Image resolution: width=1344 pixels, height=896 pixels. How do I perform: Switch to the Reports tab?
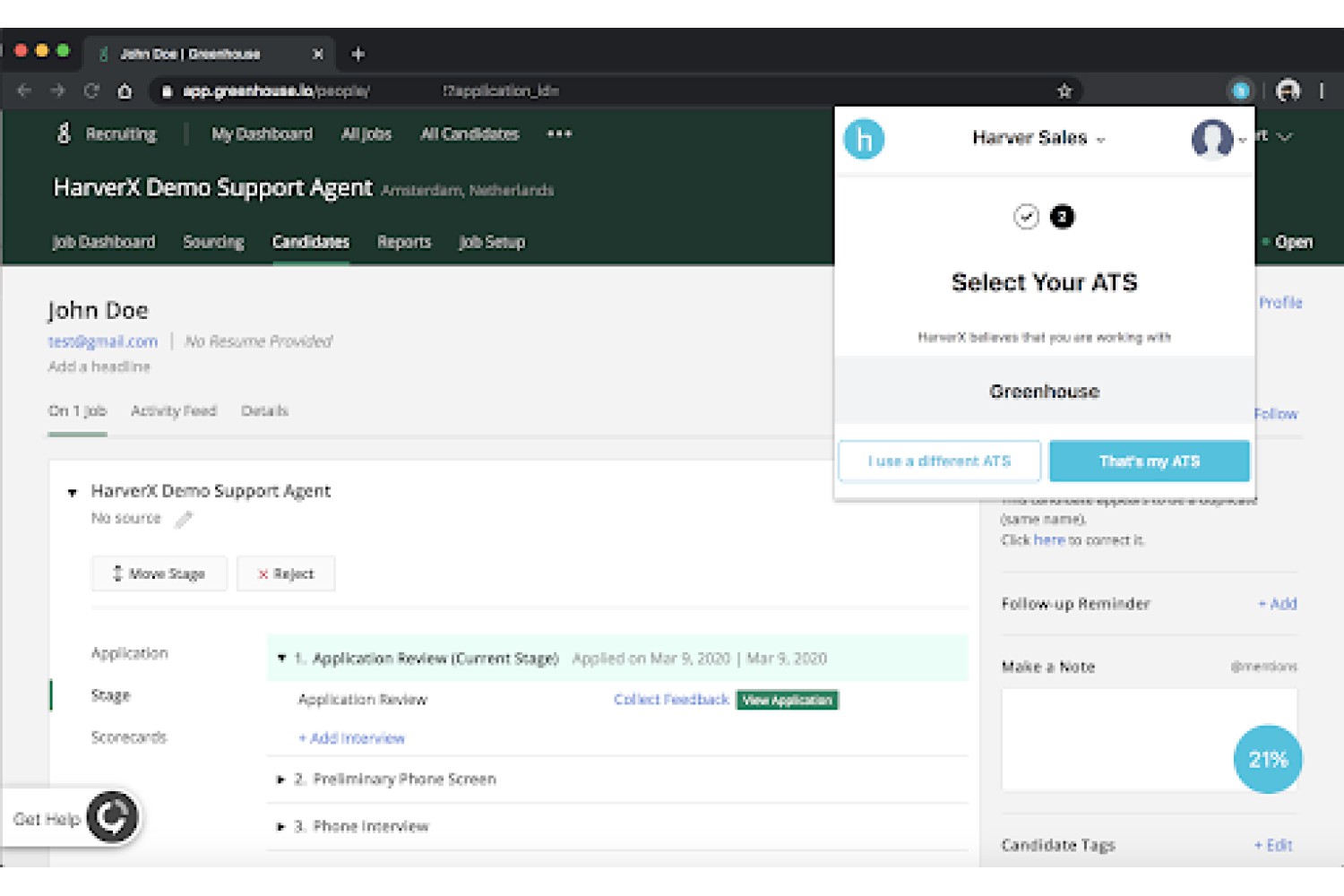click(404, 242)
